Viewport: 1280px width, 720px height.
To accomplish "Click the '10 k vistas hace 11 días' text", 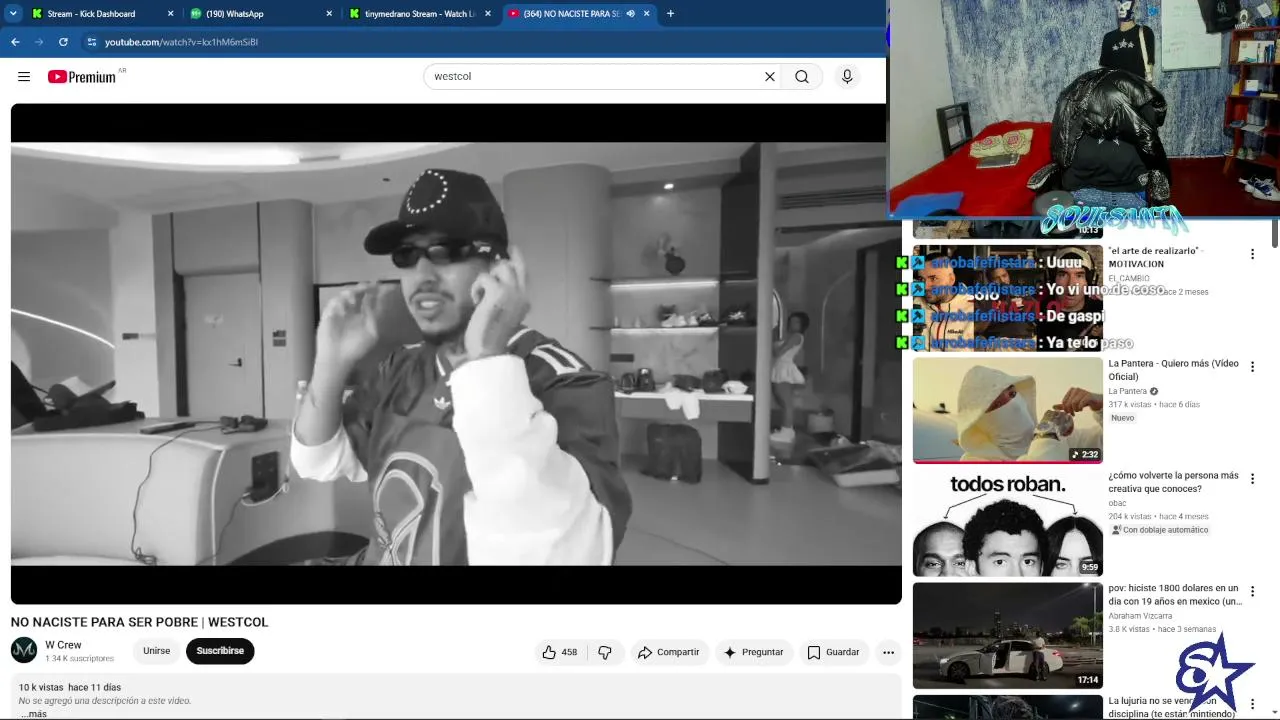I will (70, 688).
